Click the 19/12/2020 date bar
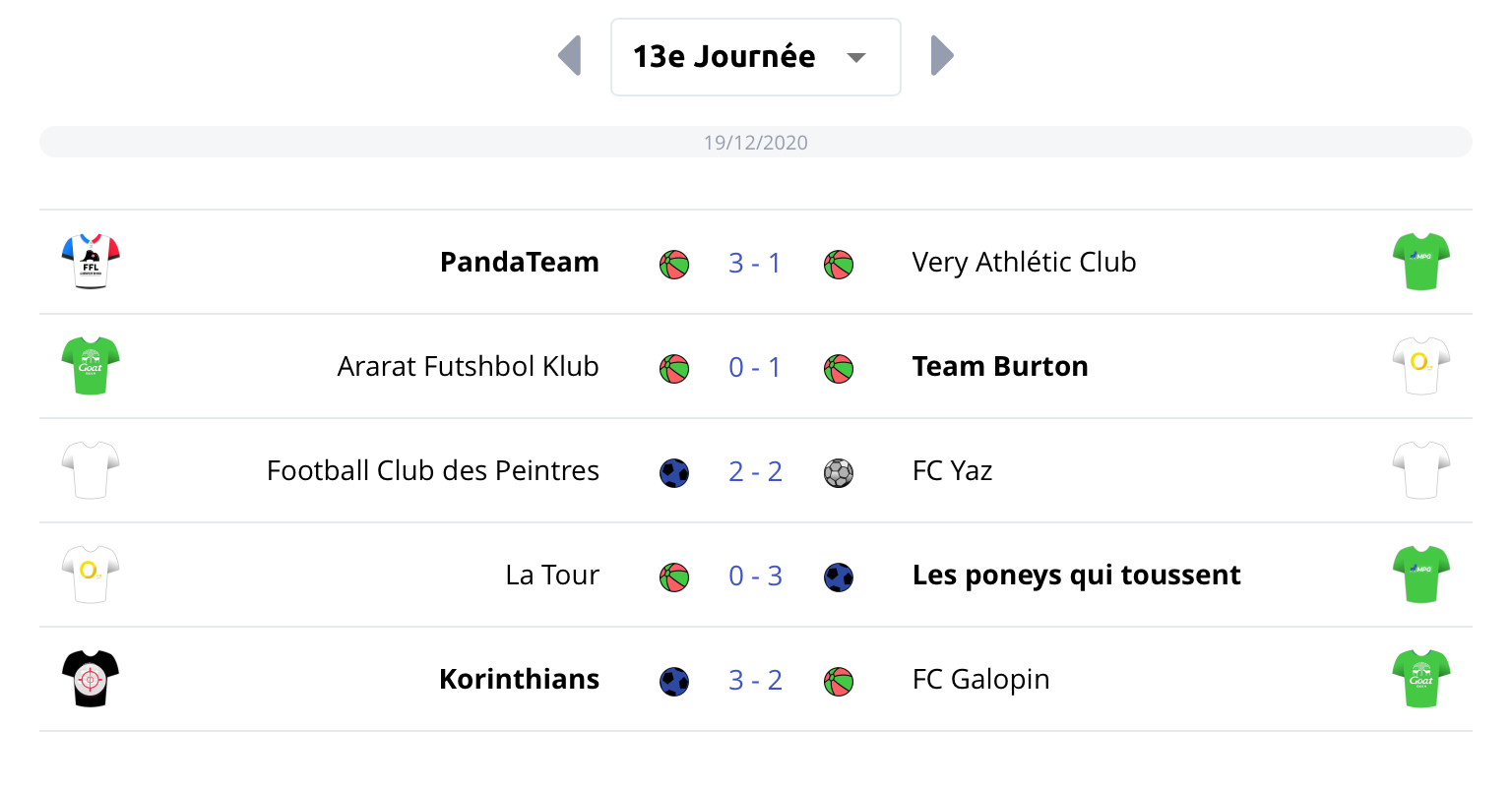The width and height of the screenshot is (1512, 789). click(755, 143)
